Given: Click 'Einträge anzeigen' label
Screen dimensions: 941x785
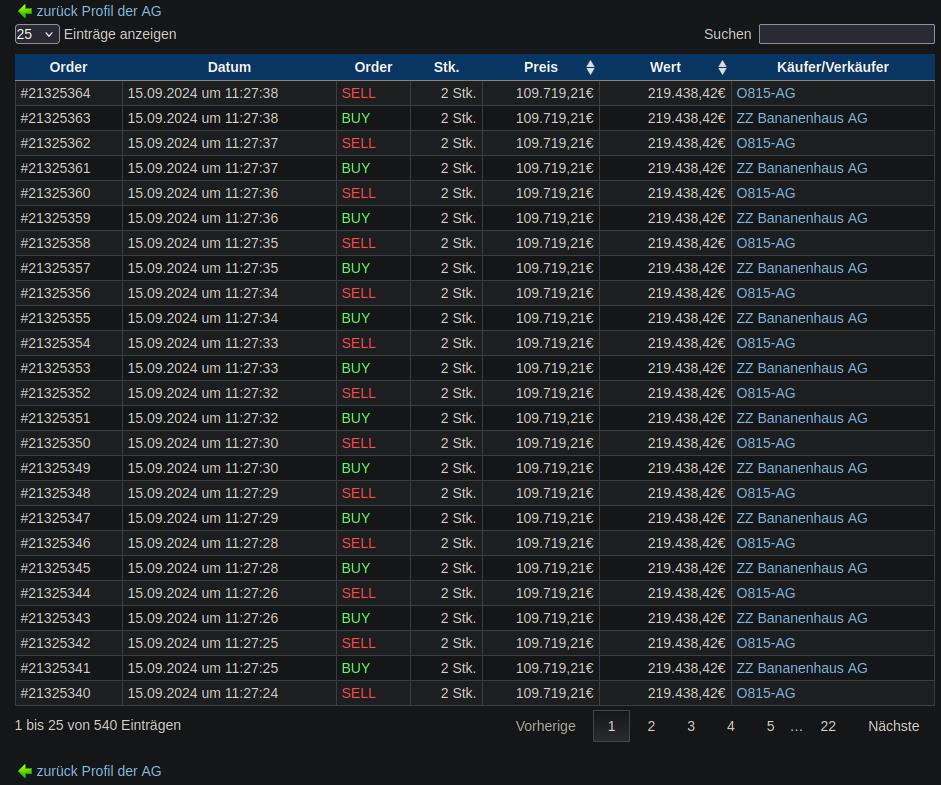Looking at the screenshot, I should click(x=120, y=34).
